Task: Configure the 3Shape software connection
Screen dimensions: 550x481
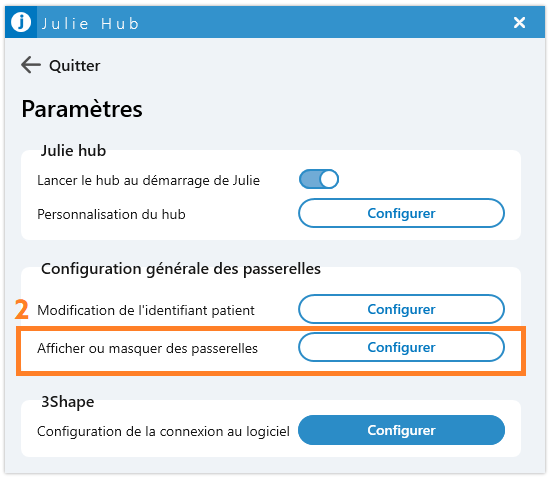Action: point(401,430)
